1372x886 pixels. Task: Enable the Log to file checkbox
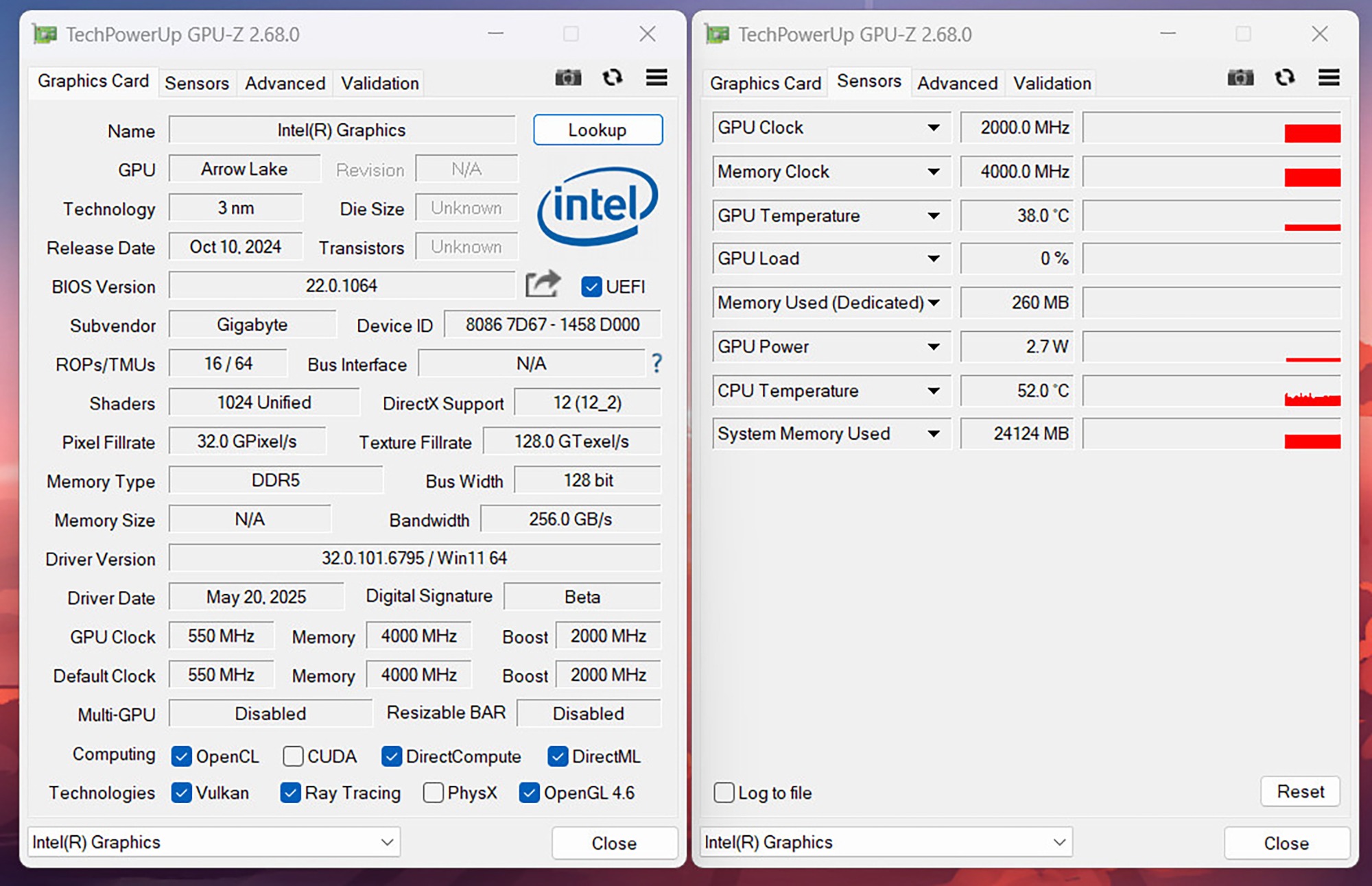pyautogui.click(x=724, y=793)
